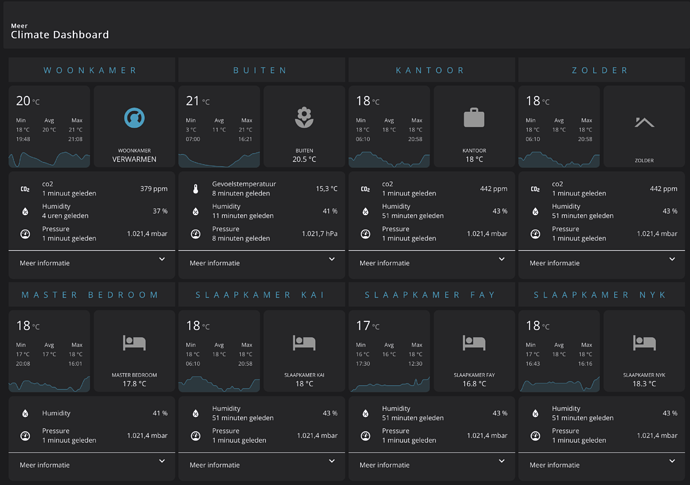Click the Buiten 21 °C temperature graph

pos(219,127)
